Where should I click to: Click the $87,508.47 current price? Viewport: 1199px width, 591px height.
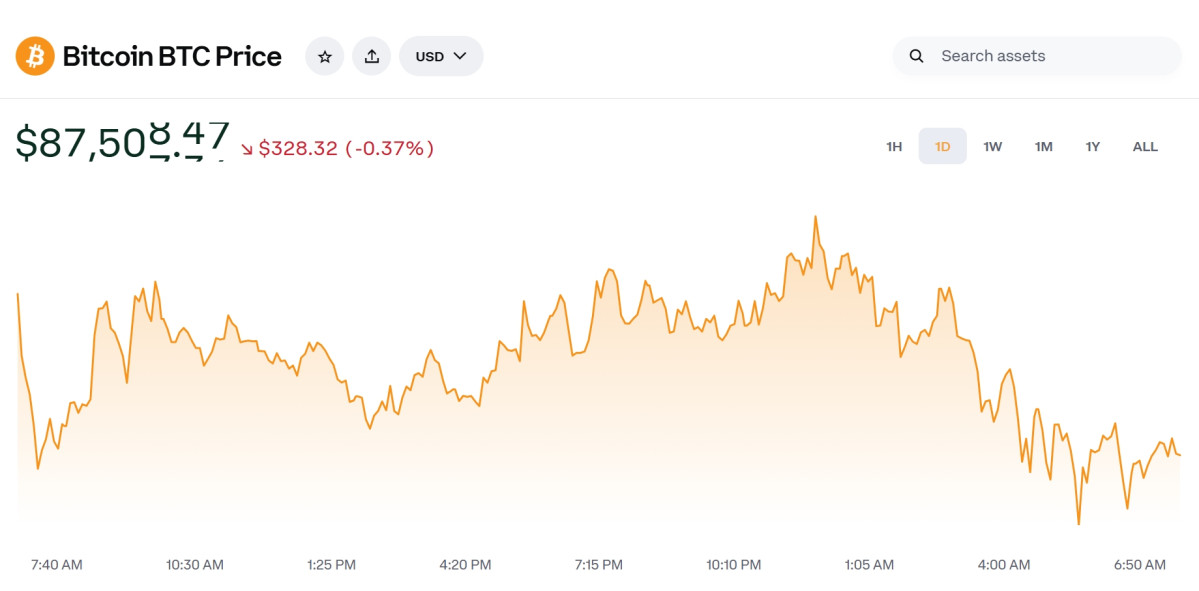point(122,143)
